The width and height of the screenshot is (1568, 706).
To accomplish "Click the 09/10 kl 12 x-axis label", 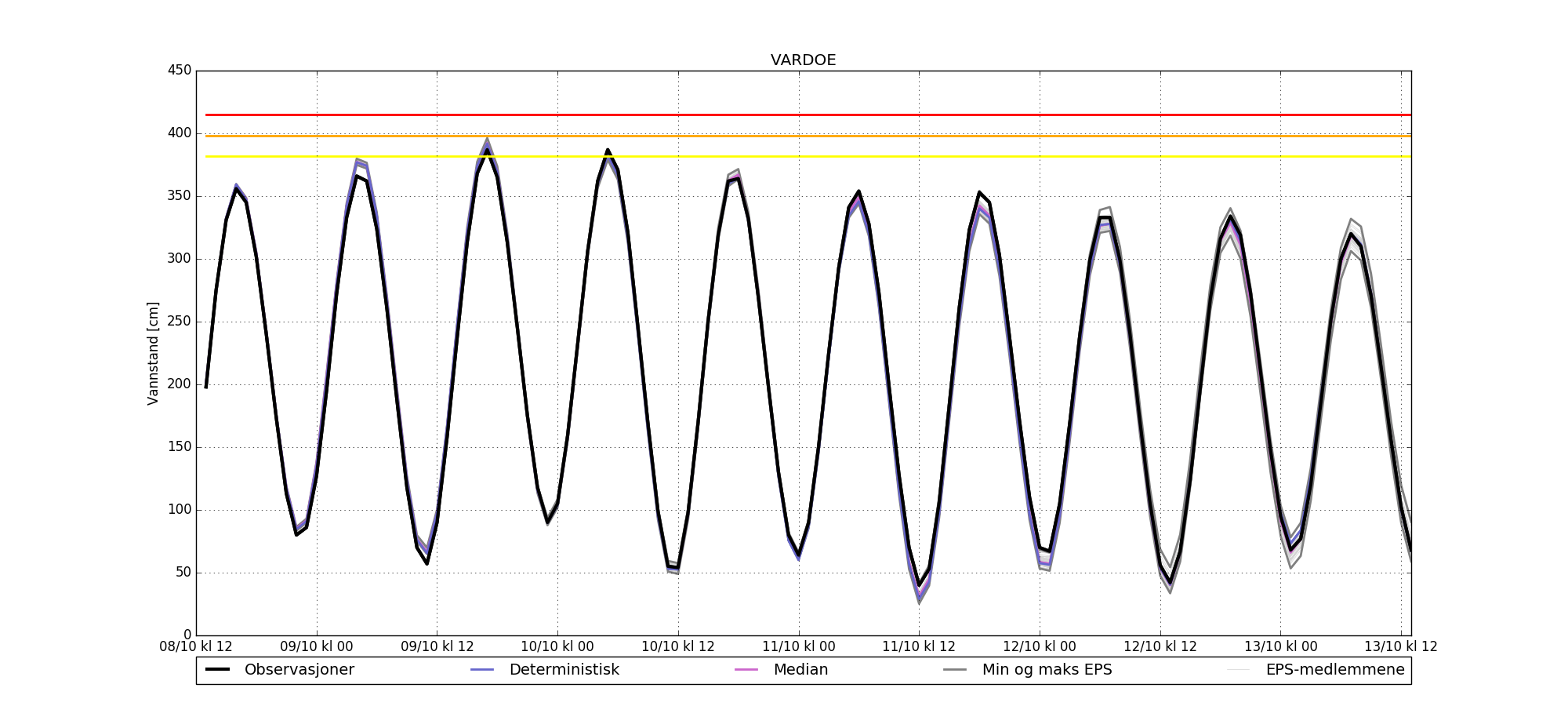I will 437,647.
